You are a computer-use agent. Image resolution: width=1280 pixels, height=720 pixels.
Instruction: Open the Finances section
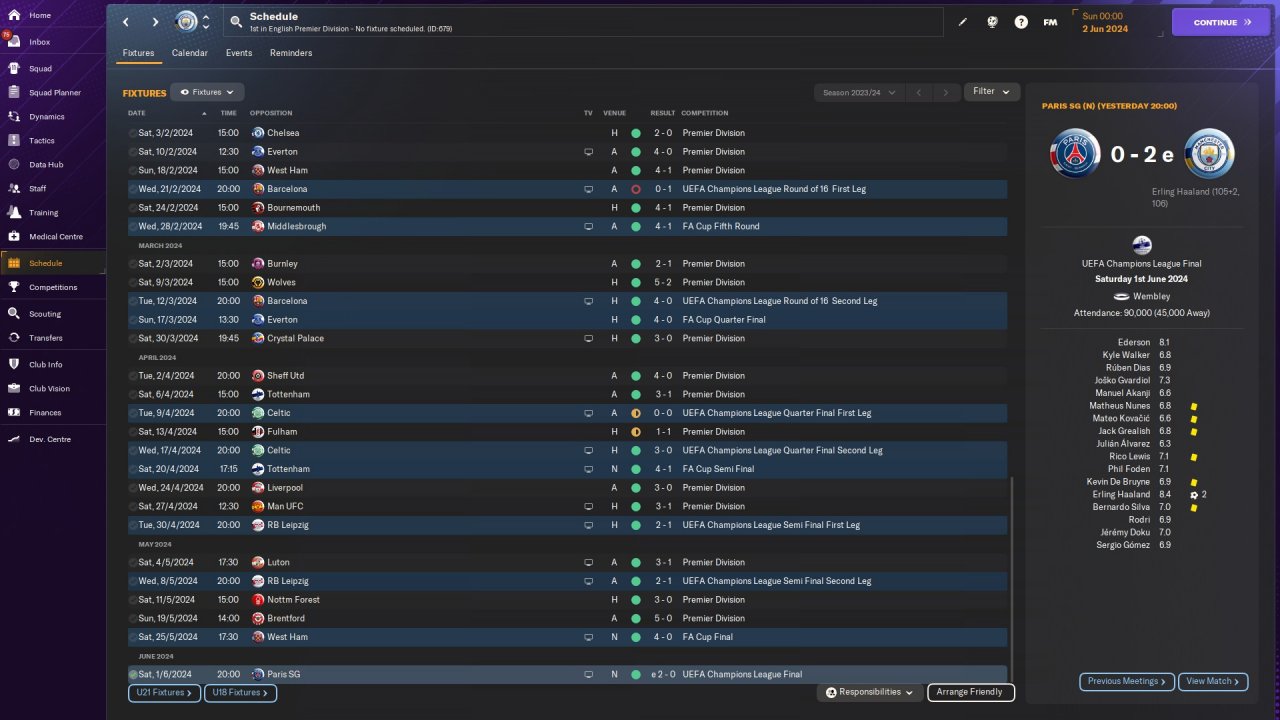(45, 413)
